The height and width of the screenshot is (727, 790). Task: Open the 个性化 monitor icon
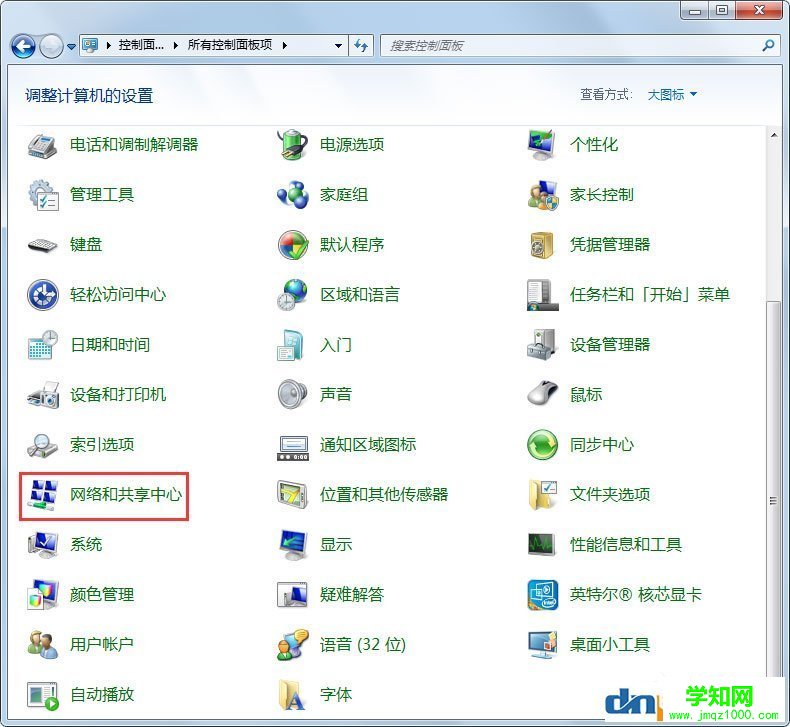click(x=542, y=145)
